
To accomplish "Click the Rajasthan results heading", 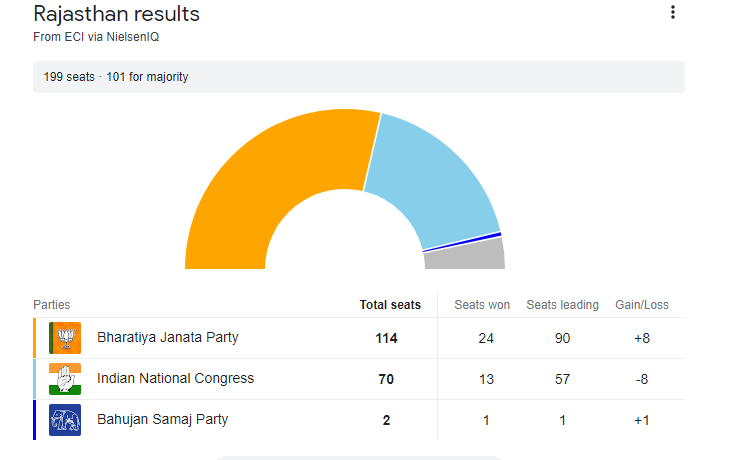I will tap(117, 14).
